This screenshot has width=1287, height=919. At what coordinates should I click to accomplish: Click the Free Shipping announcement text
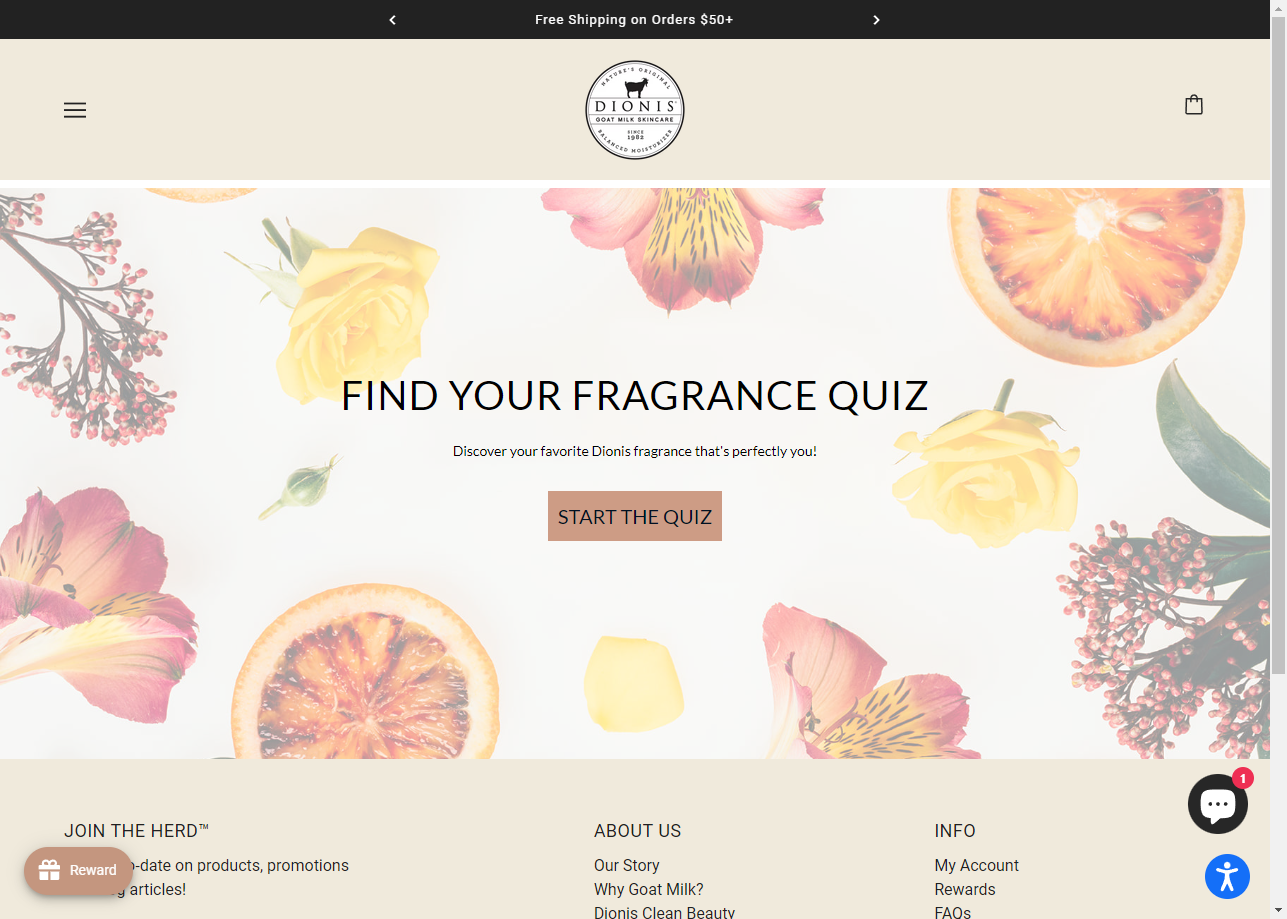[x=634, y=20]
